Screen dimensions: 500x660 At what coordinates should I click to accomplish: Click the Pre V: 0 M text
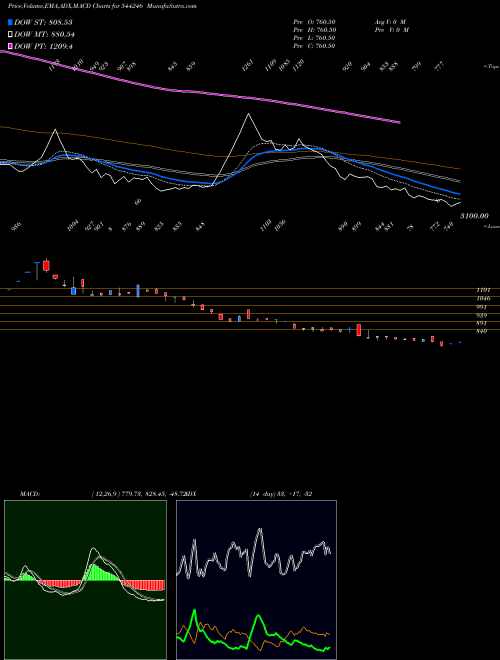392,30
